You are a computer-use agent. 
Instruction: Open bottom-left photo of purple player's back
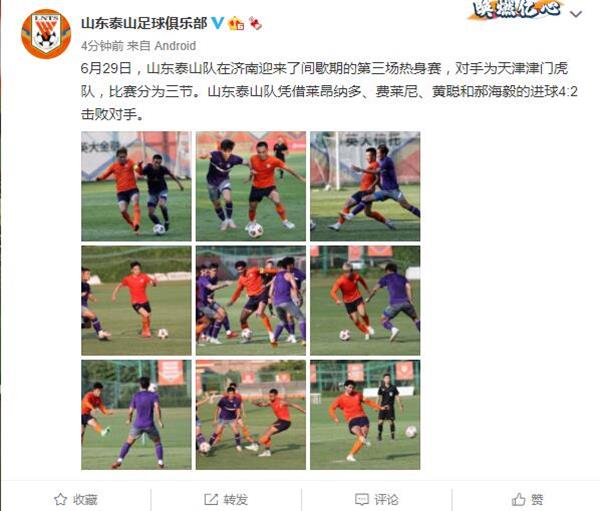coord(136,415)
